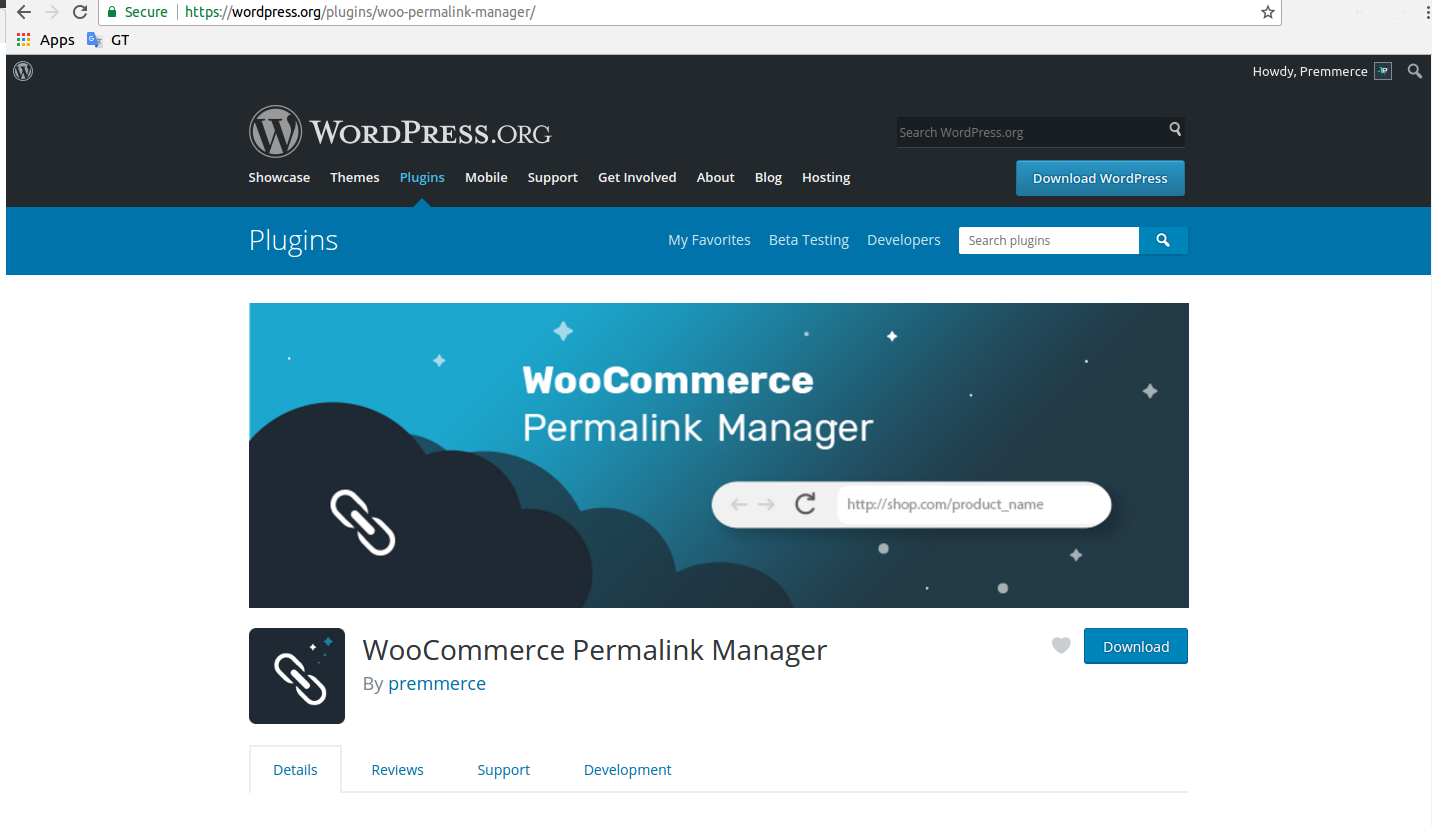This screenshot has width=1432, height=826.
Task: Bookmark the page with the star icon
Action: pyautogui.click(x=1267, y=12)
